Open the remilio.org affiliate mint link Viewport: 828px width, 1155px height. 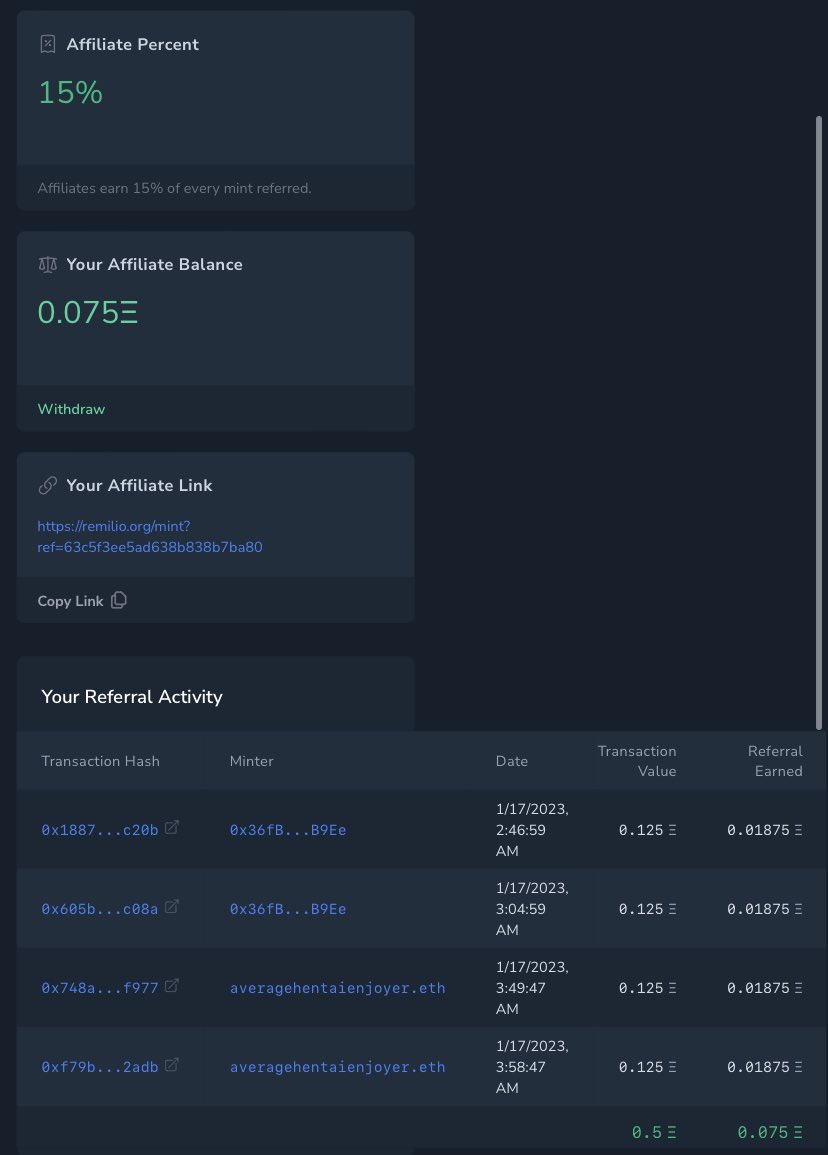tap(150, 536)
